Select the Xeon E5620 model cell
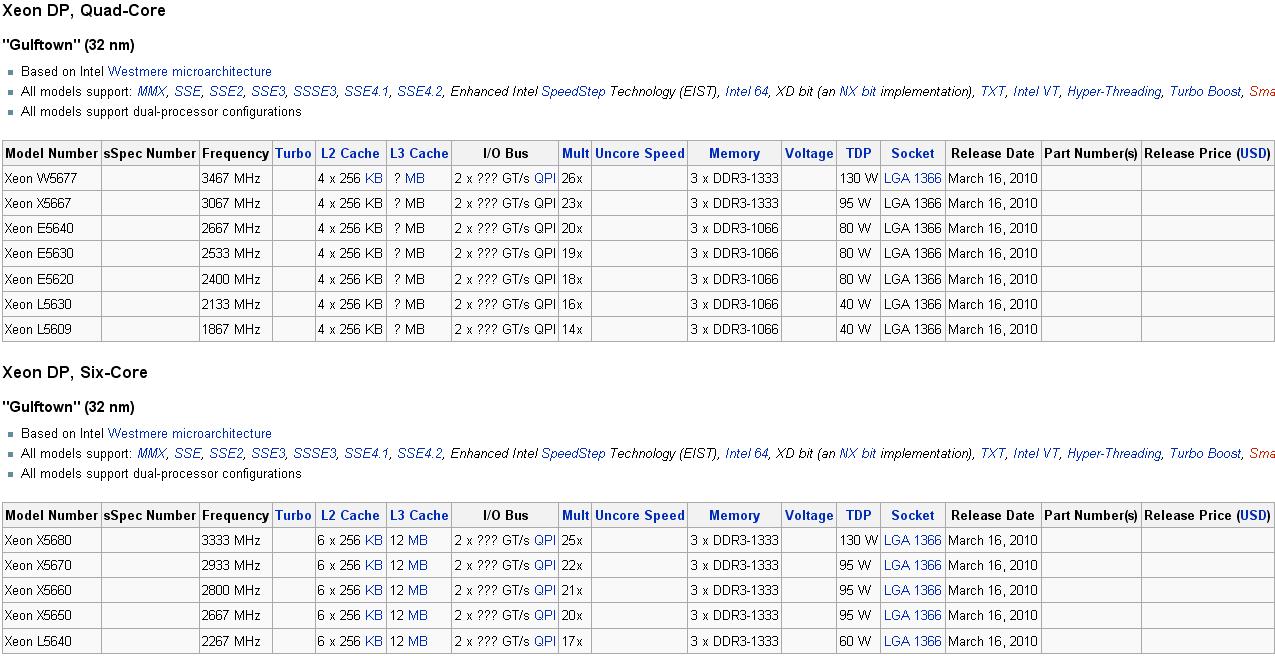Viewport: 1275px width, 656px height. [51, 280]
